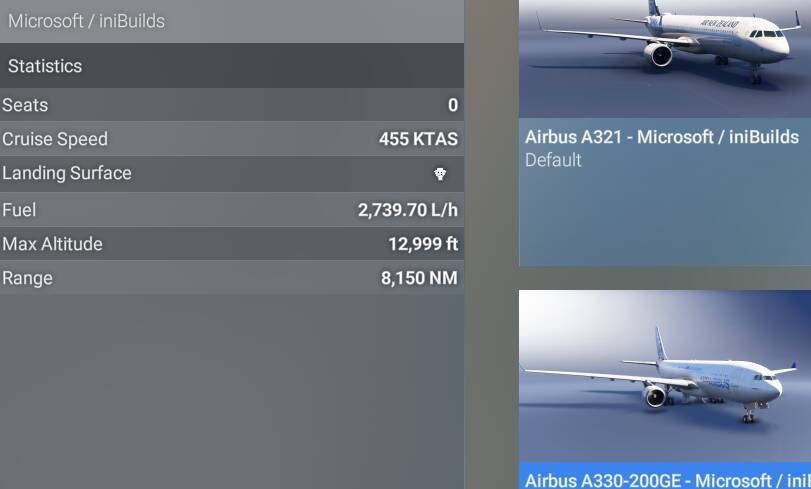Click the 12,999 ft altitude value

tap(423, 244)
